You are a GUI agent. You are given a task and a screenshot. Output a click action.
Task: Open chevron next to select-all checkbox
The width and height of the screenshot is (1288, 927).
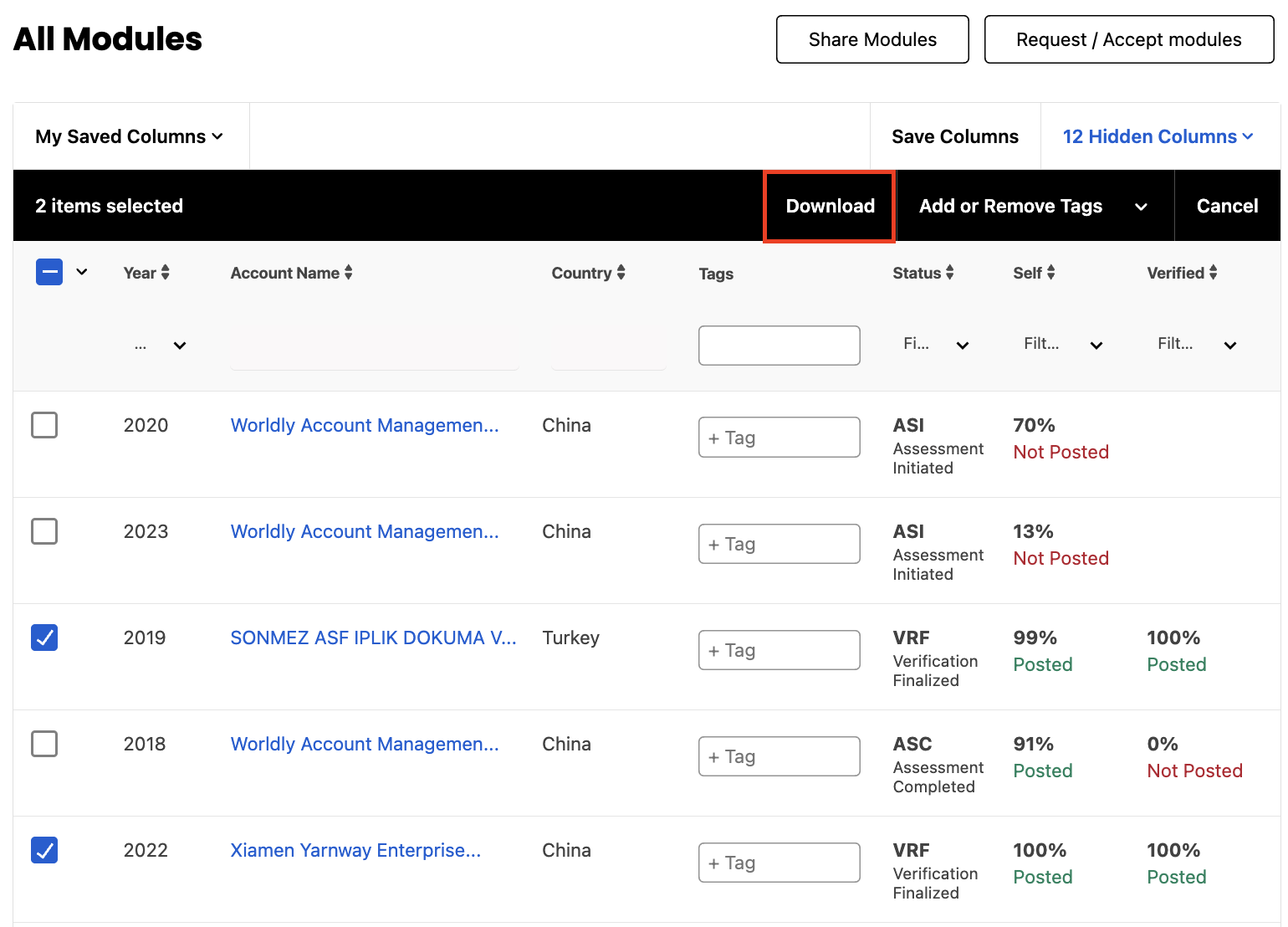click(82, 272)
